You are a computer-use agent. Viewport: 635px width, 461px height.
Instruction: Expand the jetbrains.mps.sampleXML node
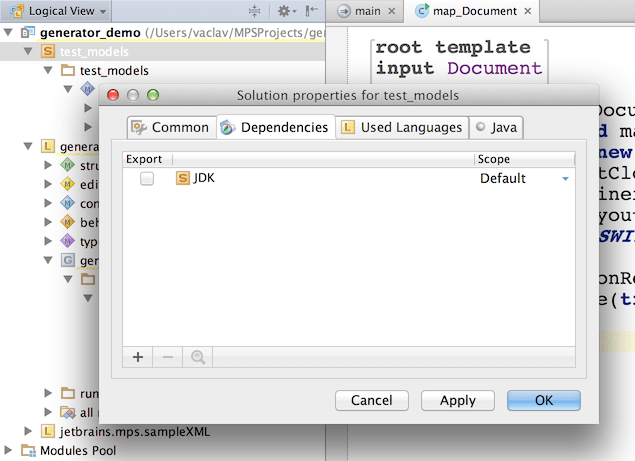[28, 431]
